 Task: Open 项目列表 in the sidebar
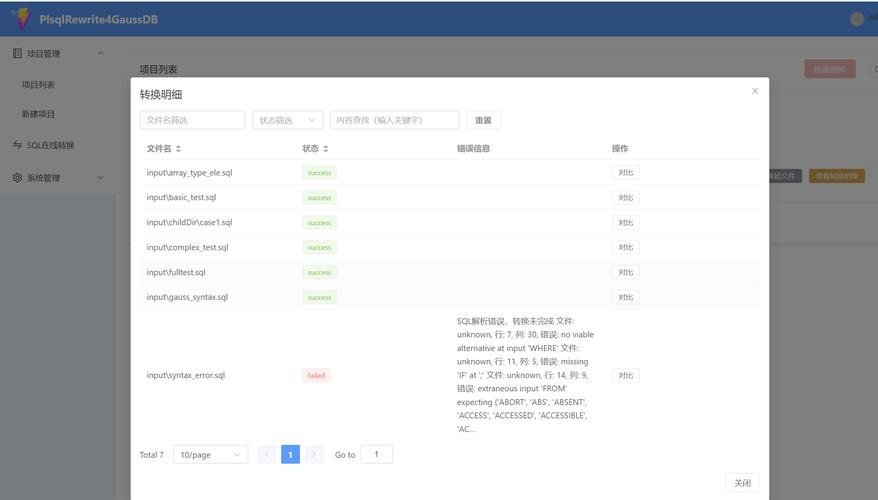(38, 85)
